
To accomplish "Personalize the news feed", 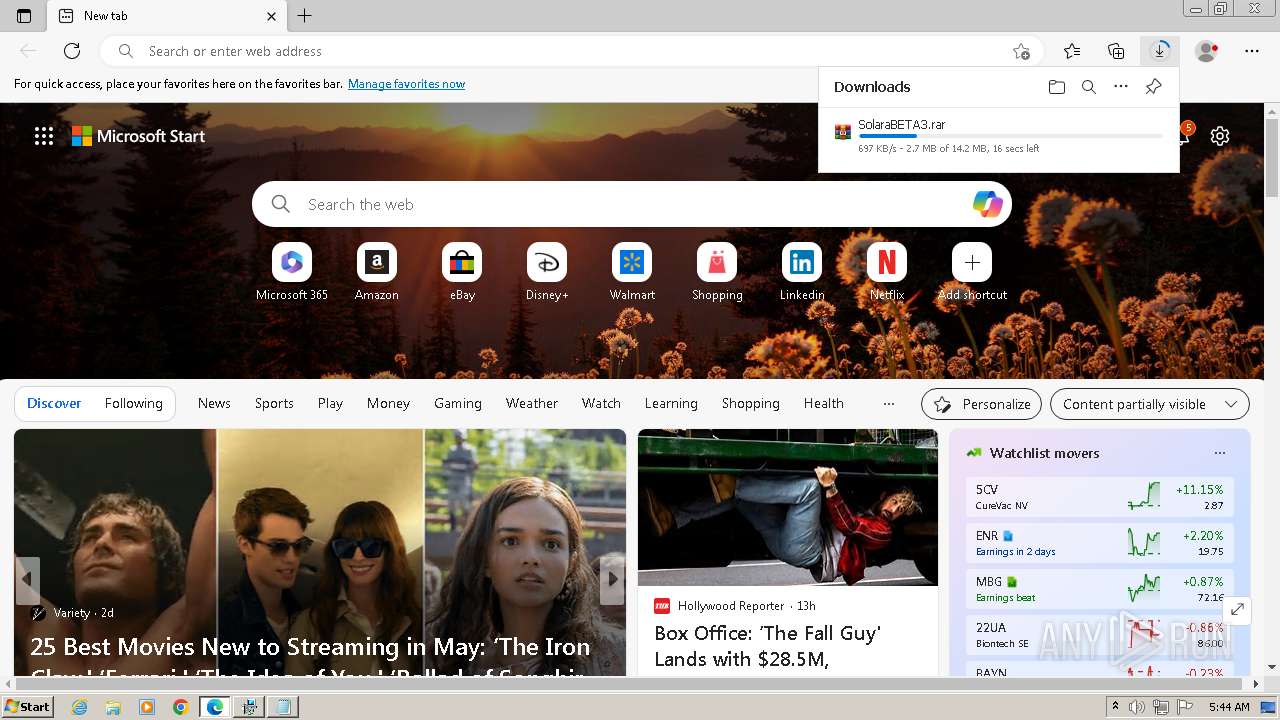I will point(981,404).
